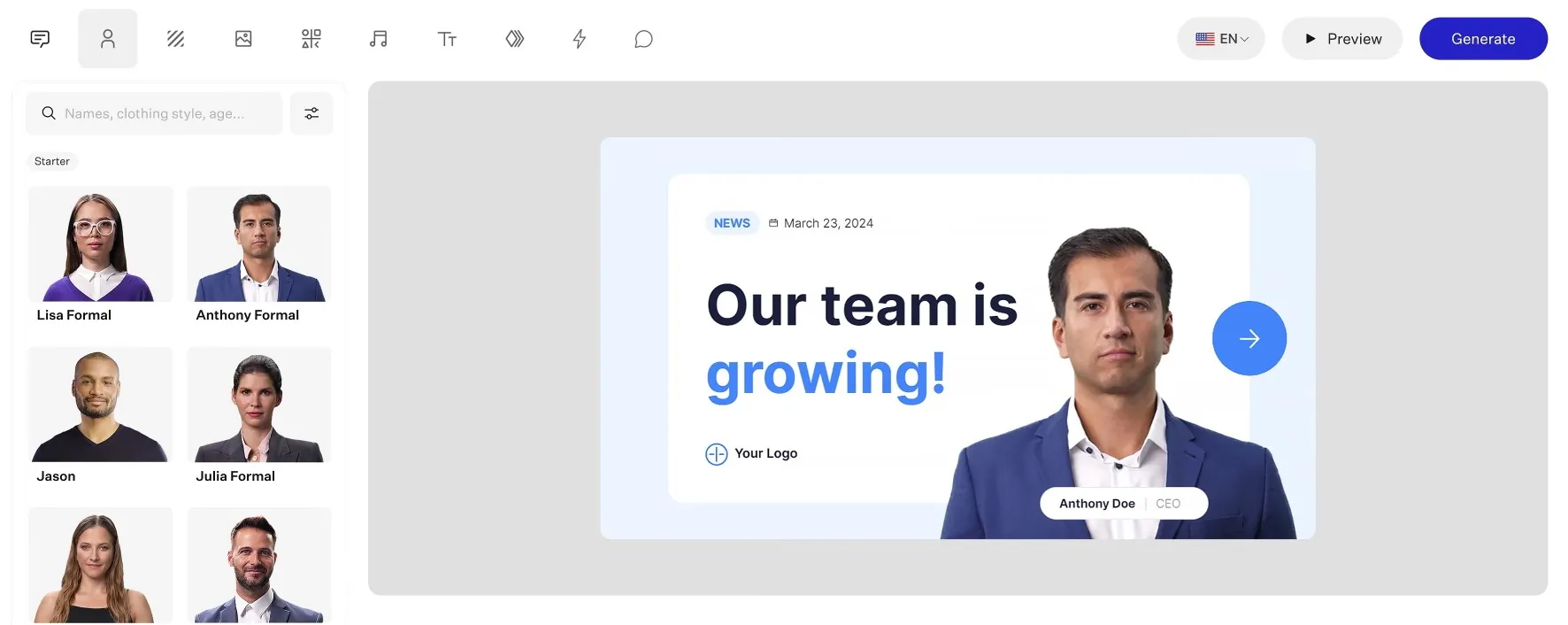Screen dimensions: 1568x625
Task: Open the music note icon
Action: (379, 39)
